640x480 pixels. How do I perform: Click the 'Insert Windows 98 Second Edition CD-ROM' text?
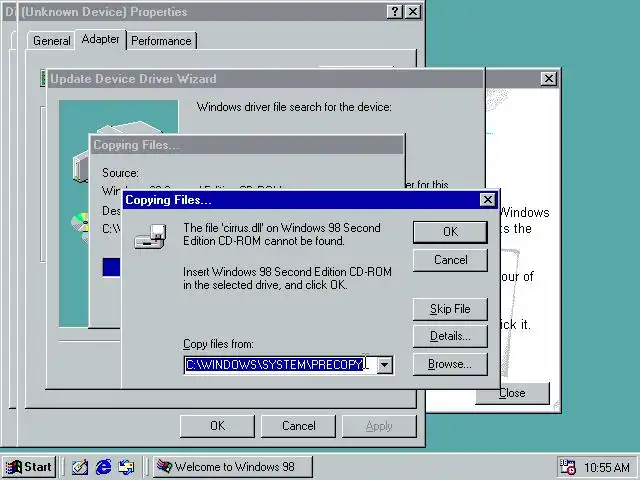[288, 278]
